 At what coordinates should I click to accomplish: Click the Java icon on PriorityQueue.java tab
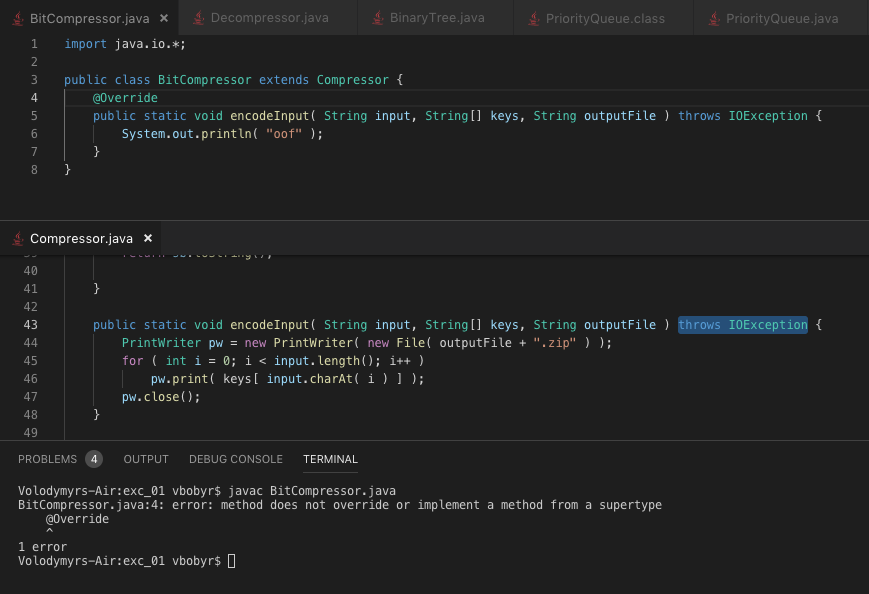713,19
